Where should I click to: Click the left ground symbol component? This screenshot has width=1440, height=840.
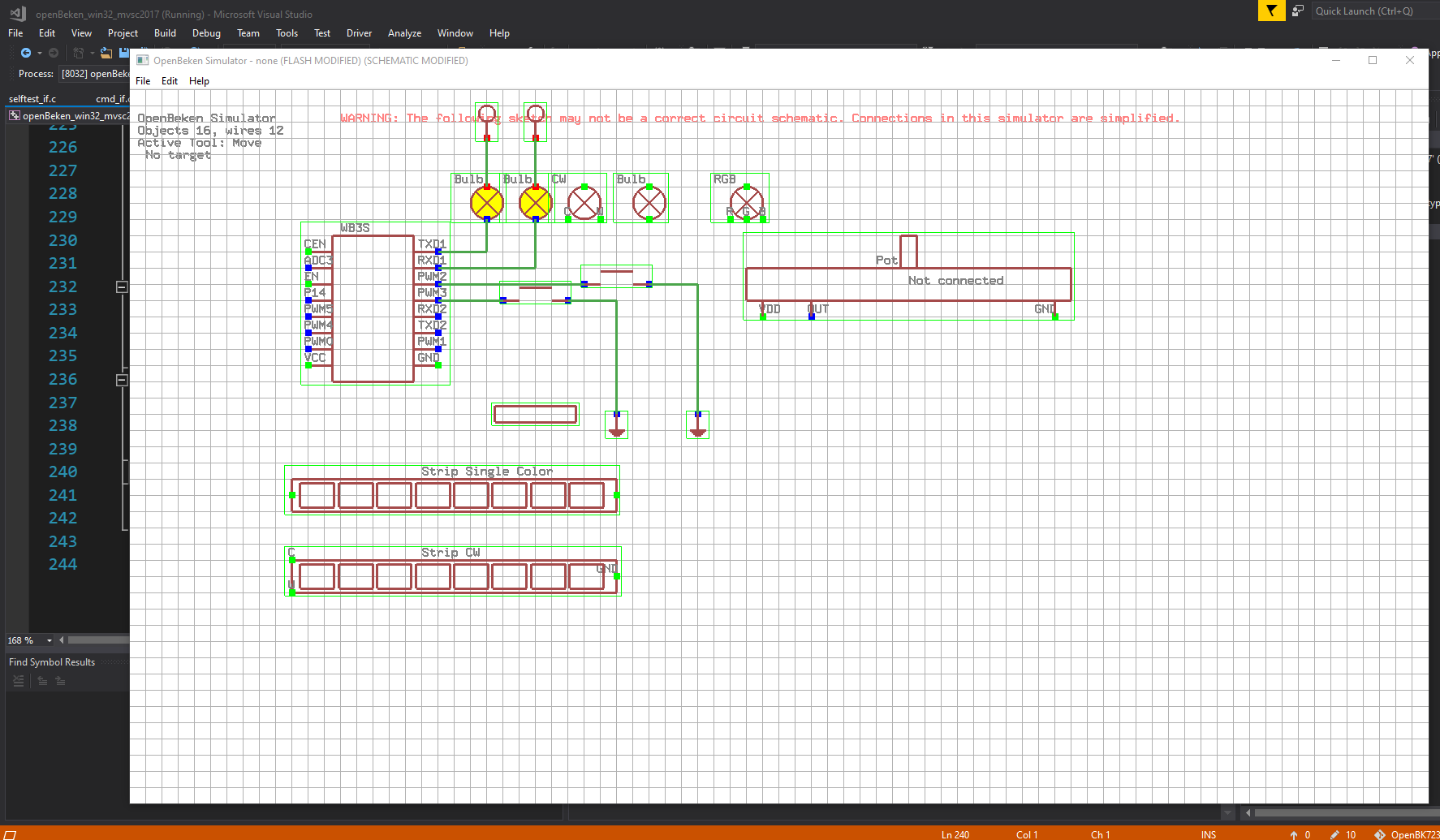pos(617,425)
